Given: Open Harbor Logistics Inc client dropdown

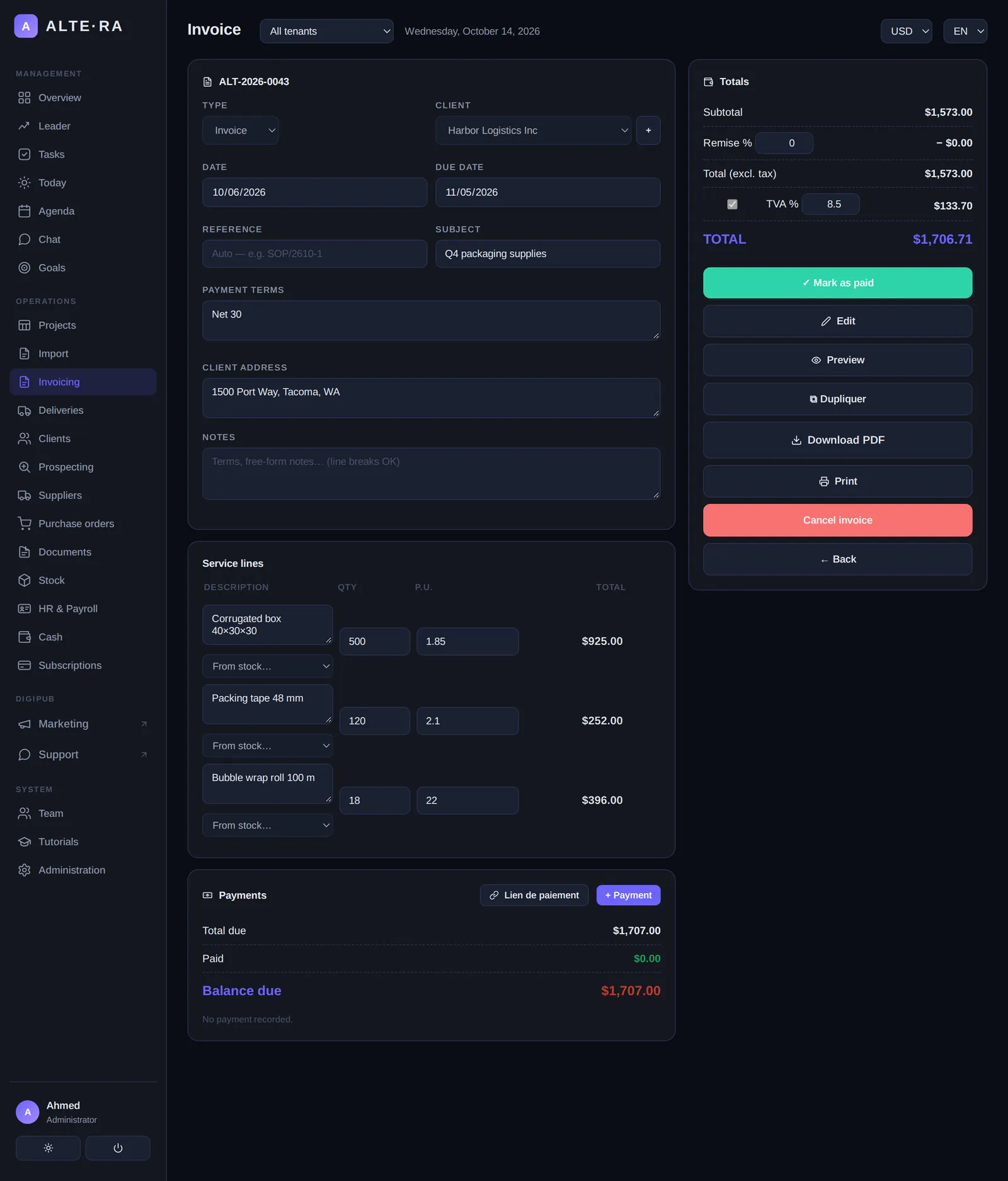Looking at the screenshot, I should pos(533,130).
